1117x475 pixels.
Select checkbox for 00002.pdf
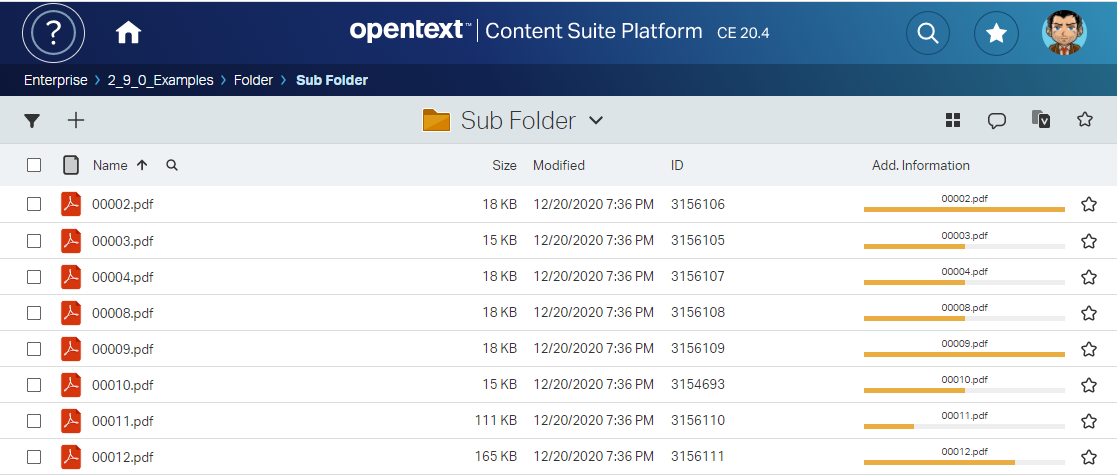[x=34, y=204]
